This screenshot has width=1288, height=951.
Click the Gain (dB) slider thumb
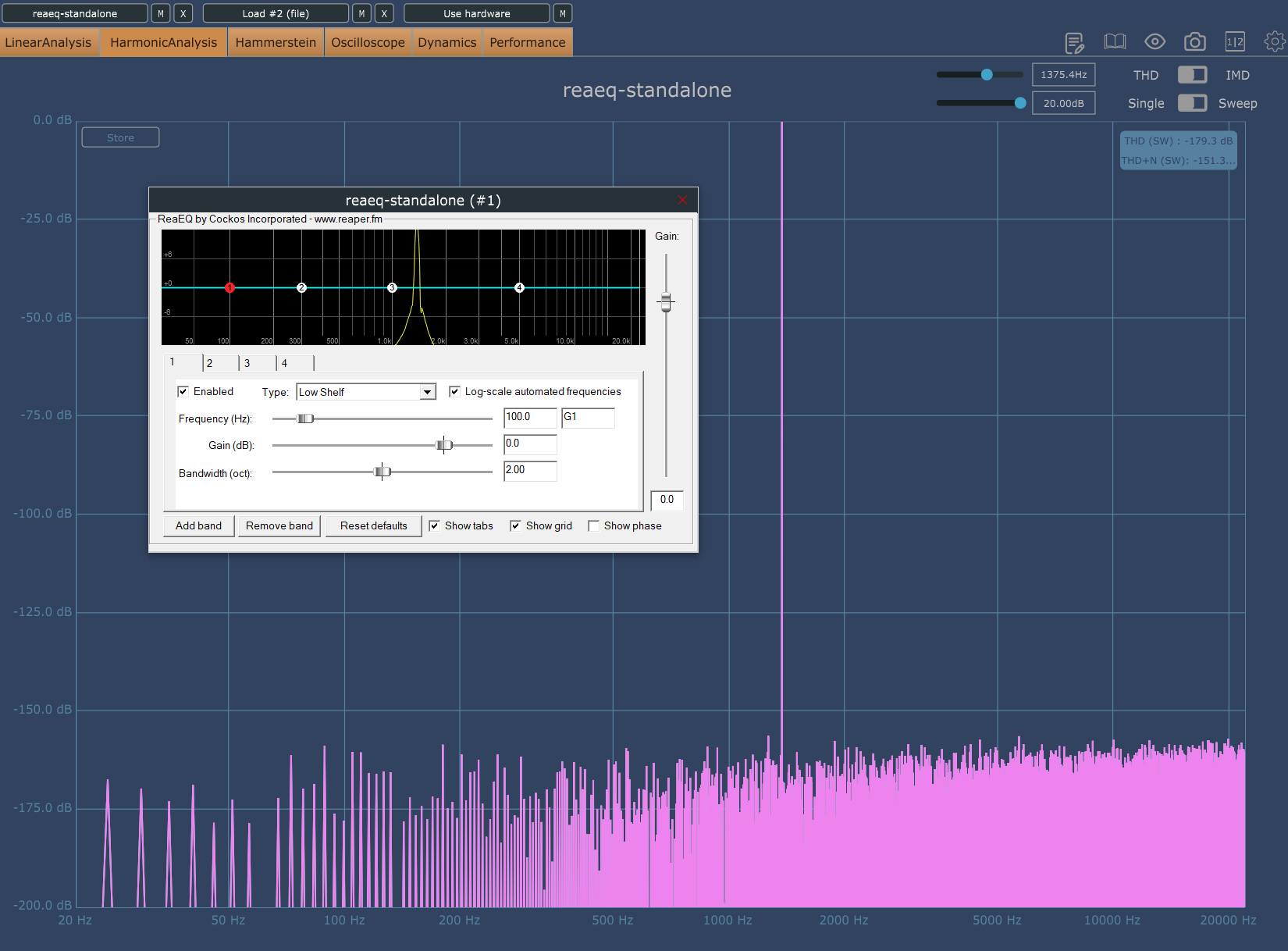point(444,446)
